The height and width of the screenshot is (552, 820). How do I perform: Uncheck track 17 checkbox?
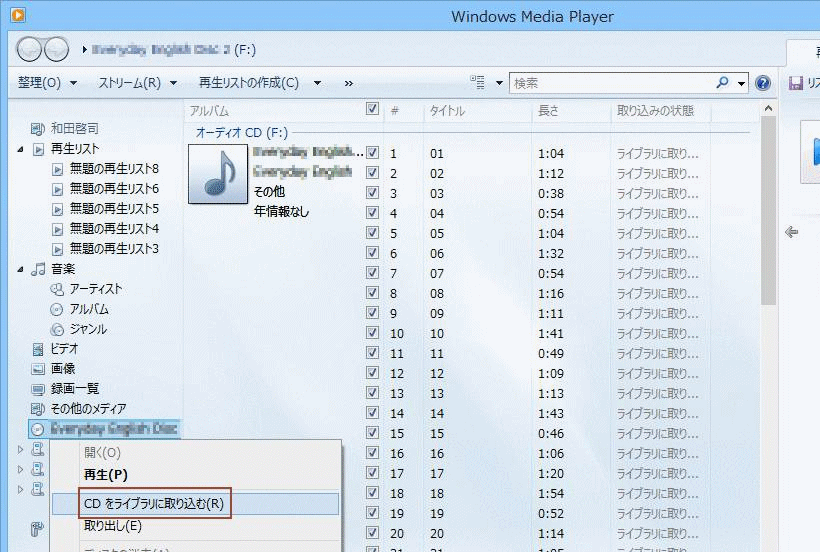(372, 473)
